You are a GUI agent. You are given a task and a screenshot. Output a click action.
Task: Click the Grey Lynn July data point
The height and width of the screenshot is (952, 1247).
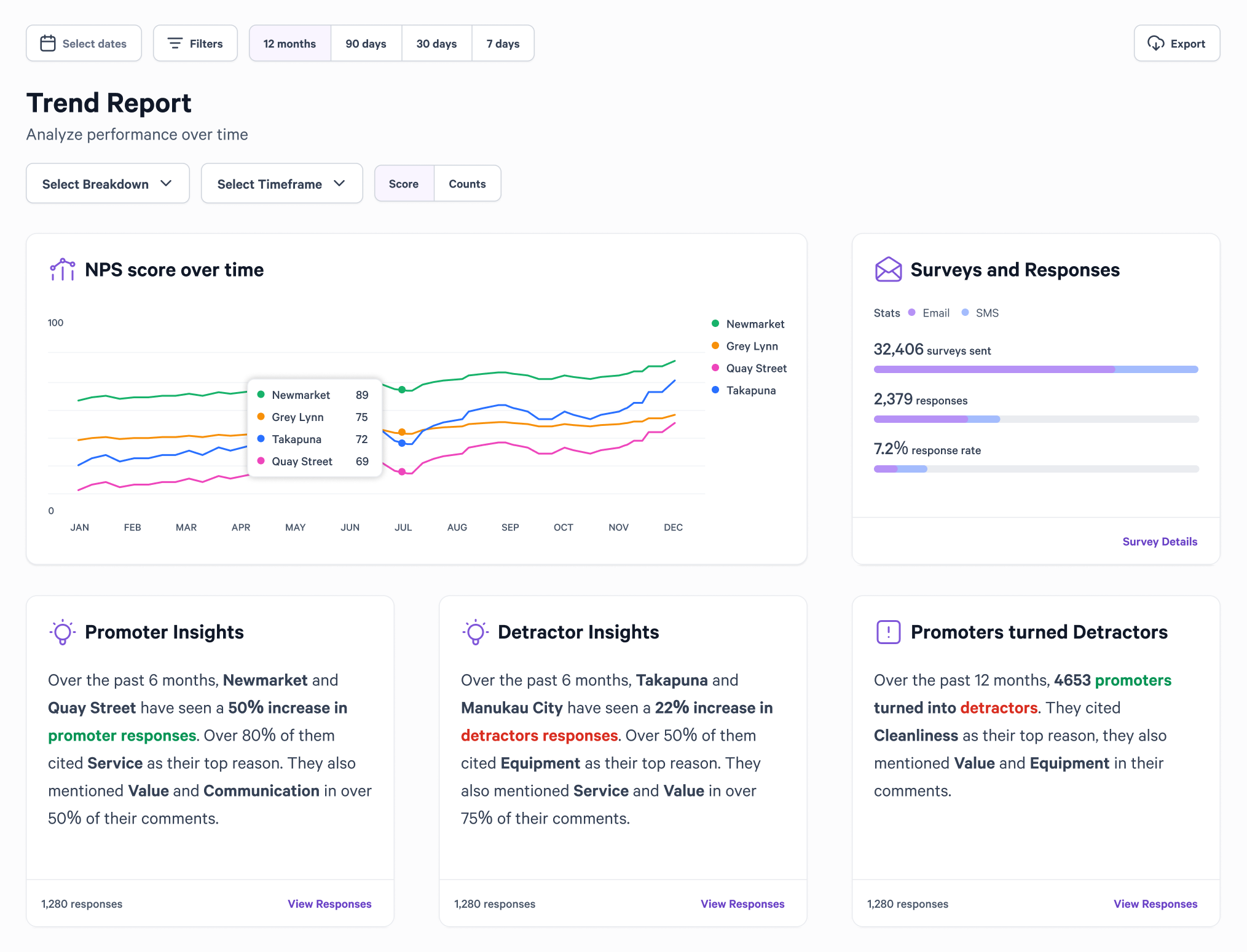pyautogui.click(x=402, y=432)
